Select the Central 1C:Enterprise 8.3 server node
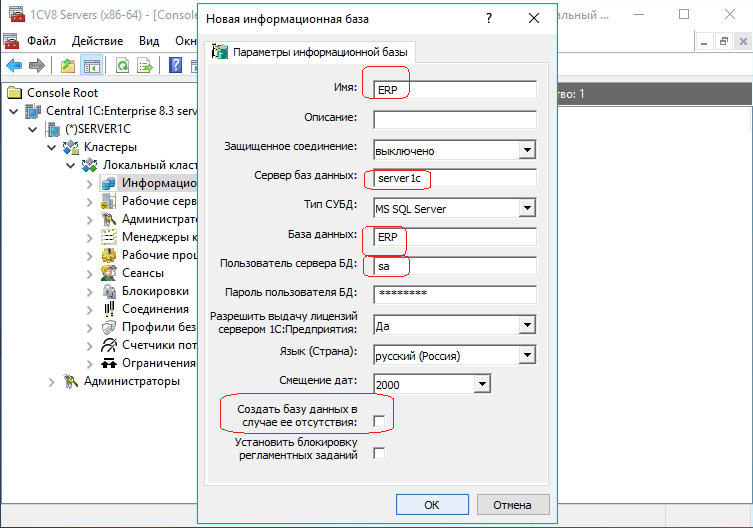 [x=121, y=111]
